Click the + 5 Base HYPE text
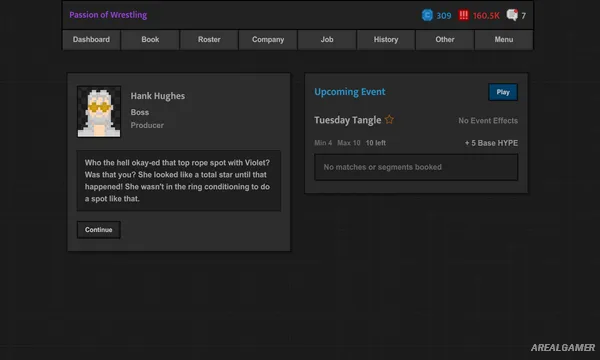Image resolution: width=600 pixels, height=360 pixels. (x=491, y=143)
